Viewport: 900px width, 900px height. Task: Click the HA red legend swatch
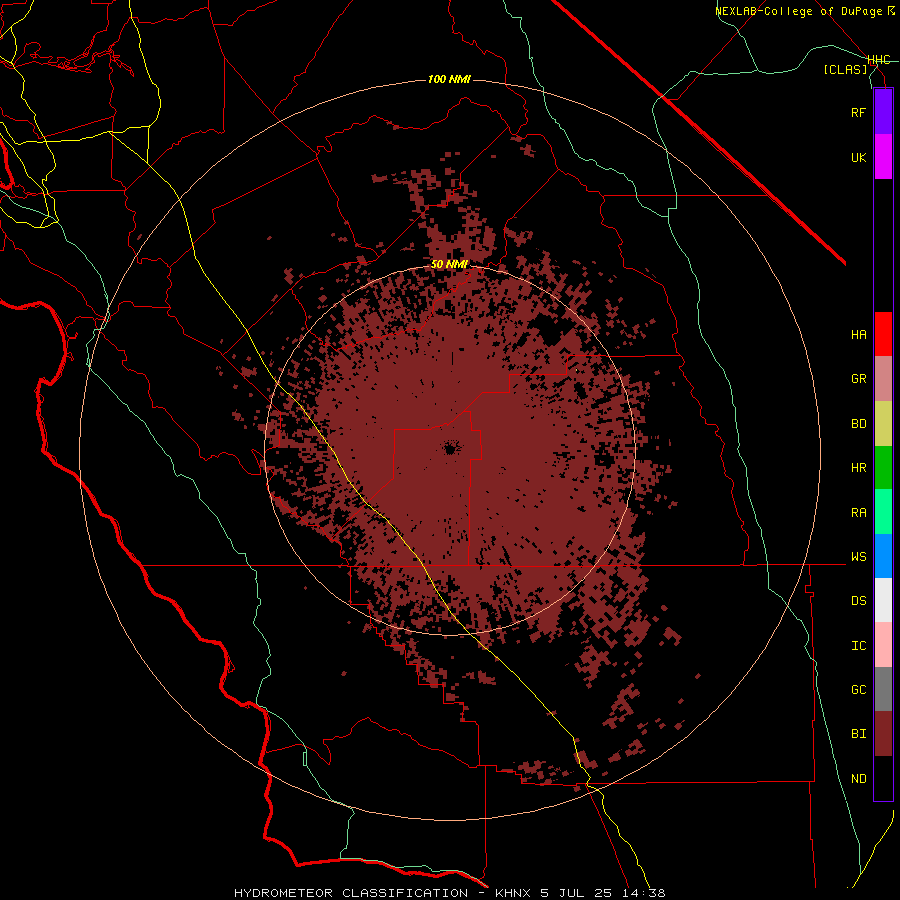click(883, 334)
